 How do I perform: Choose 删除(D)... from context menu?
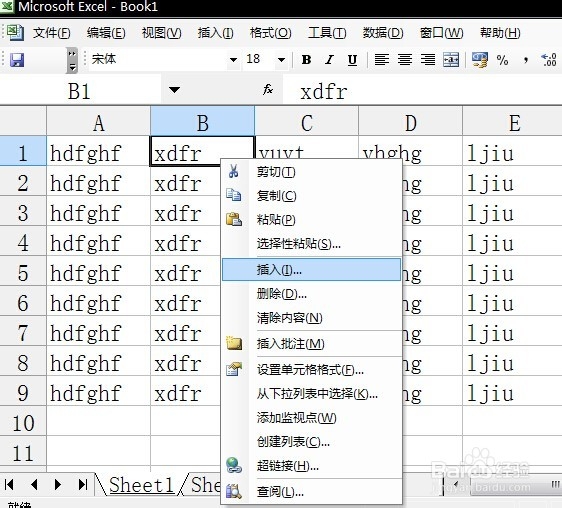pos(311,294)
